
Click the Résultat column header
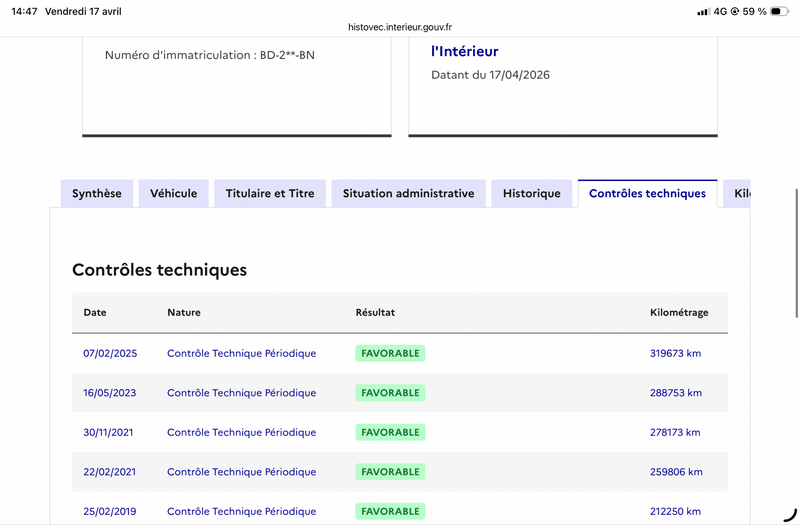pos(375,312)
